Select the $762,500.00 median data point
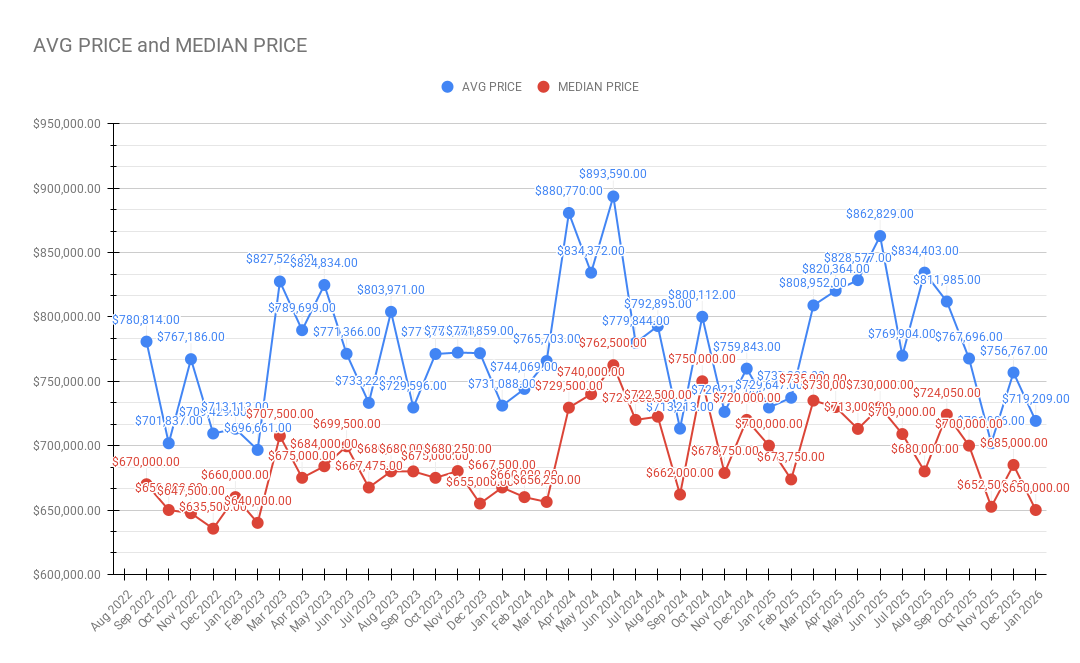 [x=613, y=365]
